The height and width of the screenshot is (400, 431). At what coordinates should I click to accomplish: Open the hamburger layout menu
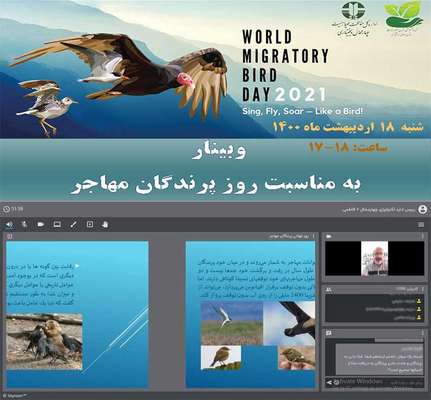[x=421, y=225]
